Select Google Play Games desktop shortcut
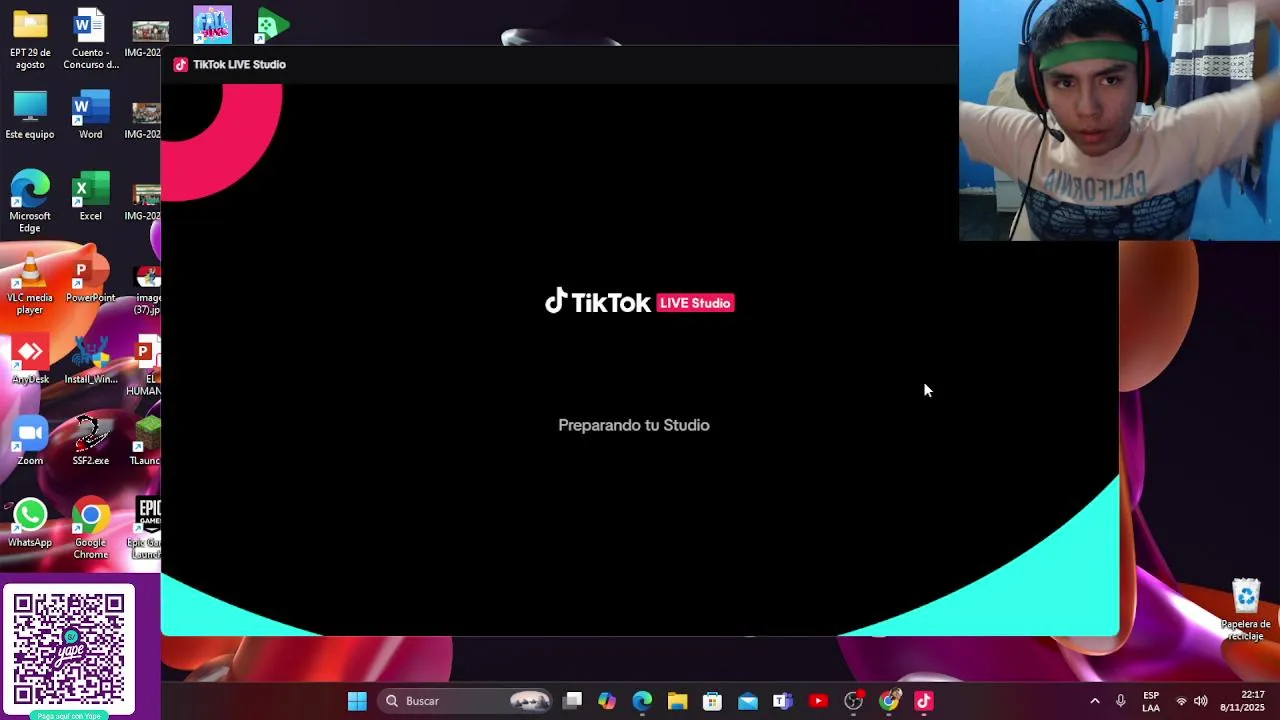 272,24
